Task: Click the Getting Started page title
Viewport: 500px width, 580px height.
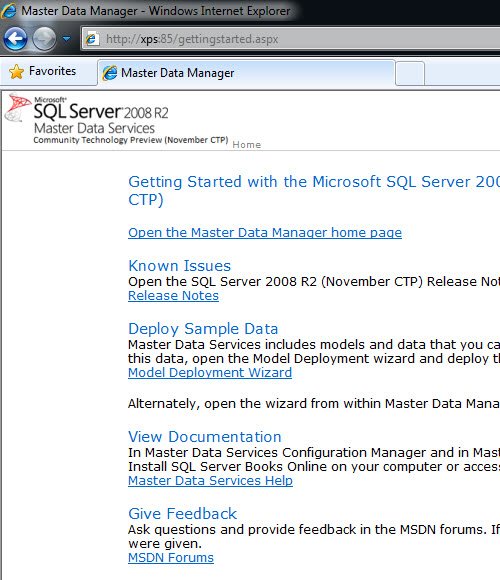Action: 314,190
